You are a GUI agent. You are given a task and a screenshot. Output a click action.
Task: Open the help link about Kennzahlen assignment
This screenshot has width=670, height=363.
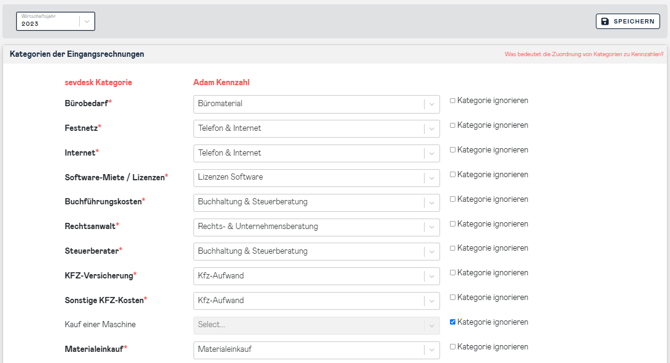point(584,54)
